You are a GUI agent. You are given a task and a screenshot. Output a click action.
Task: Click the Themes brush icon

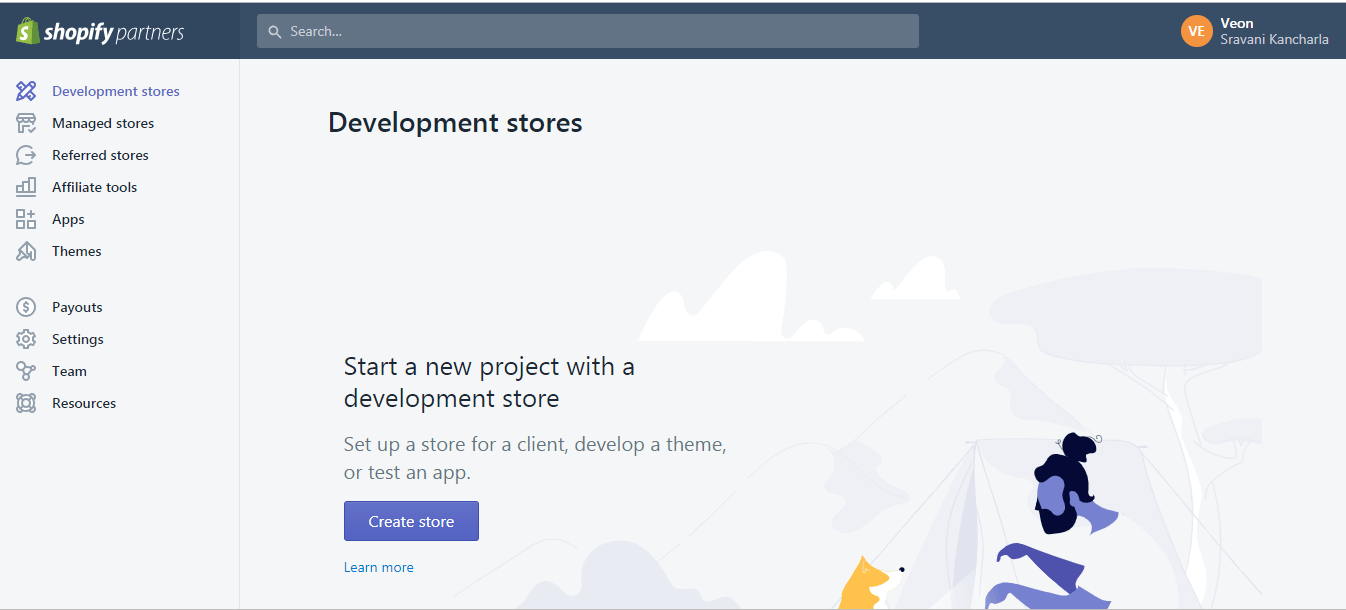pos(26,251)
